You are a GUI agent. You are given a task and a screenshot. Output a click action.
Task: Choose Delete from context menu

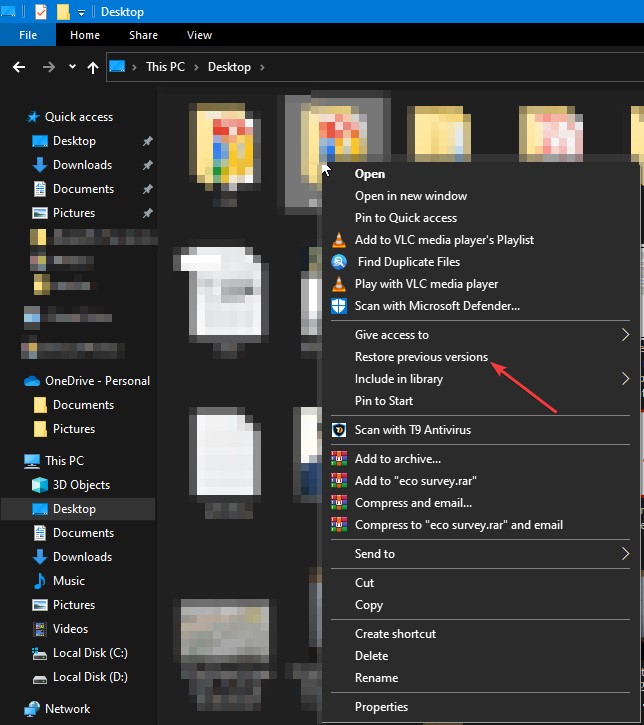coord(372,656)
